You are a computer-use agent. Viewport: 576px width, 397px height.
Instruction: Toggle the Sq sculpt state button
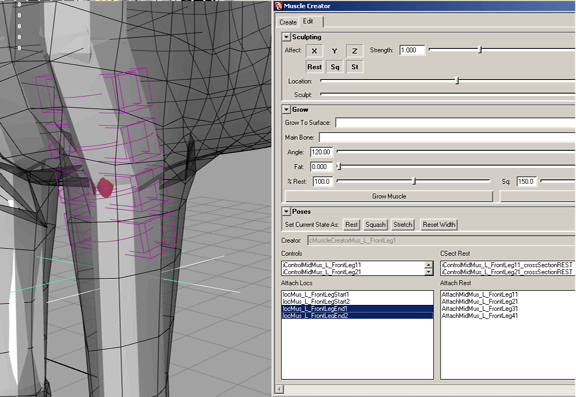point(335,67)
